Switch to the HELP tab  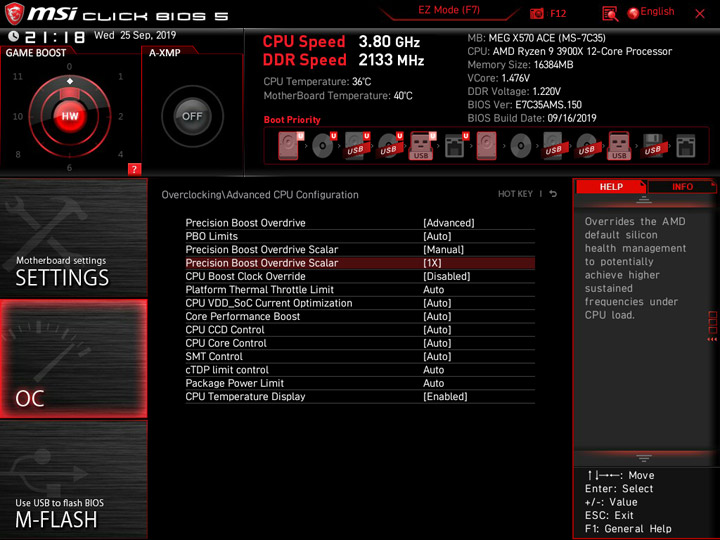pyautogui.click(x=611, y=186)
